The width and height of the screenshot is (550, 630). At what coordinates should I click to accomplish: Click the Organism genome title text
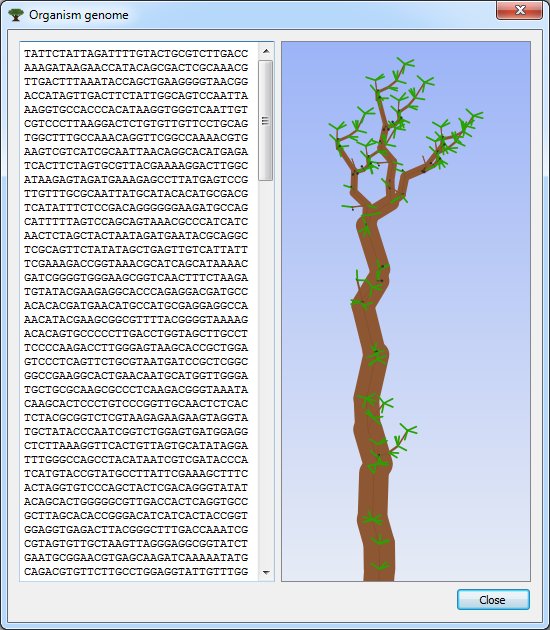79,15
